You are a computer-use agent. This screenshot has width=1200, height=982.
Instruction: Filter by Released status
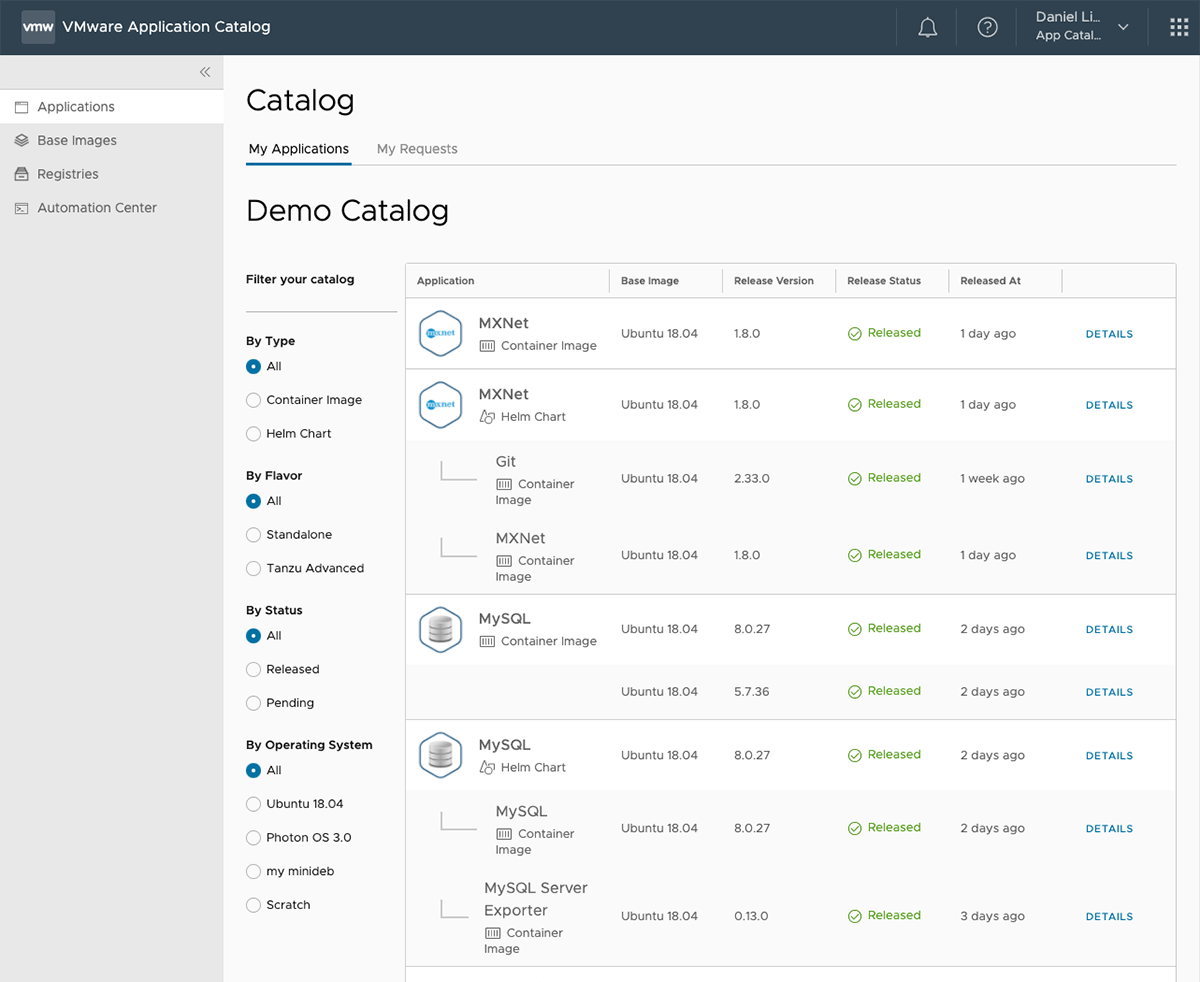[x=253, y=669]
